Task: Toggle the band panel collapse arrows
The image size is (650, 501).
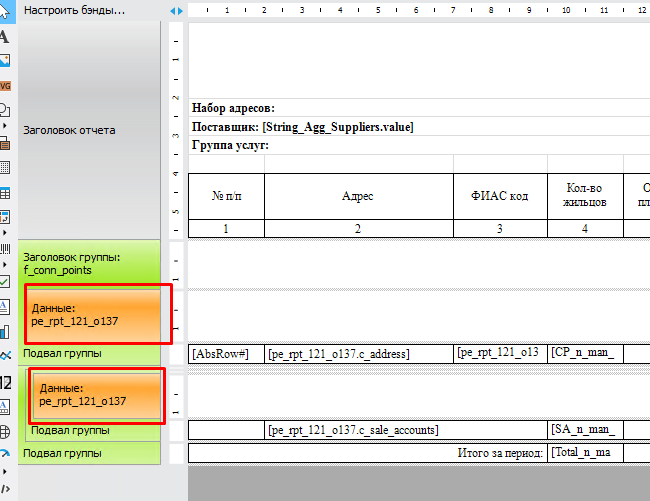Action: (x=176, y=11)
